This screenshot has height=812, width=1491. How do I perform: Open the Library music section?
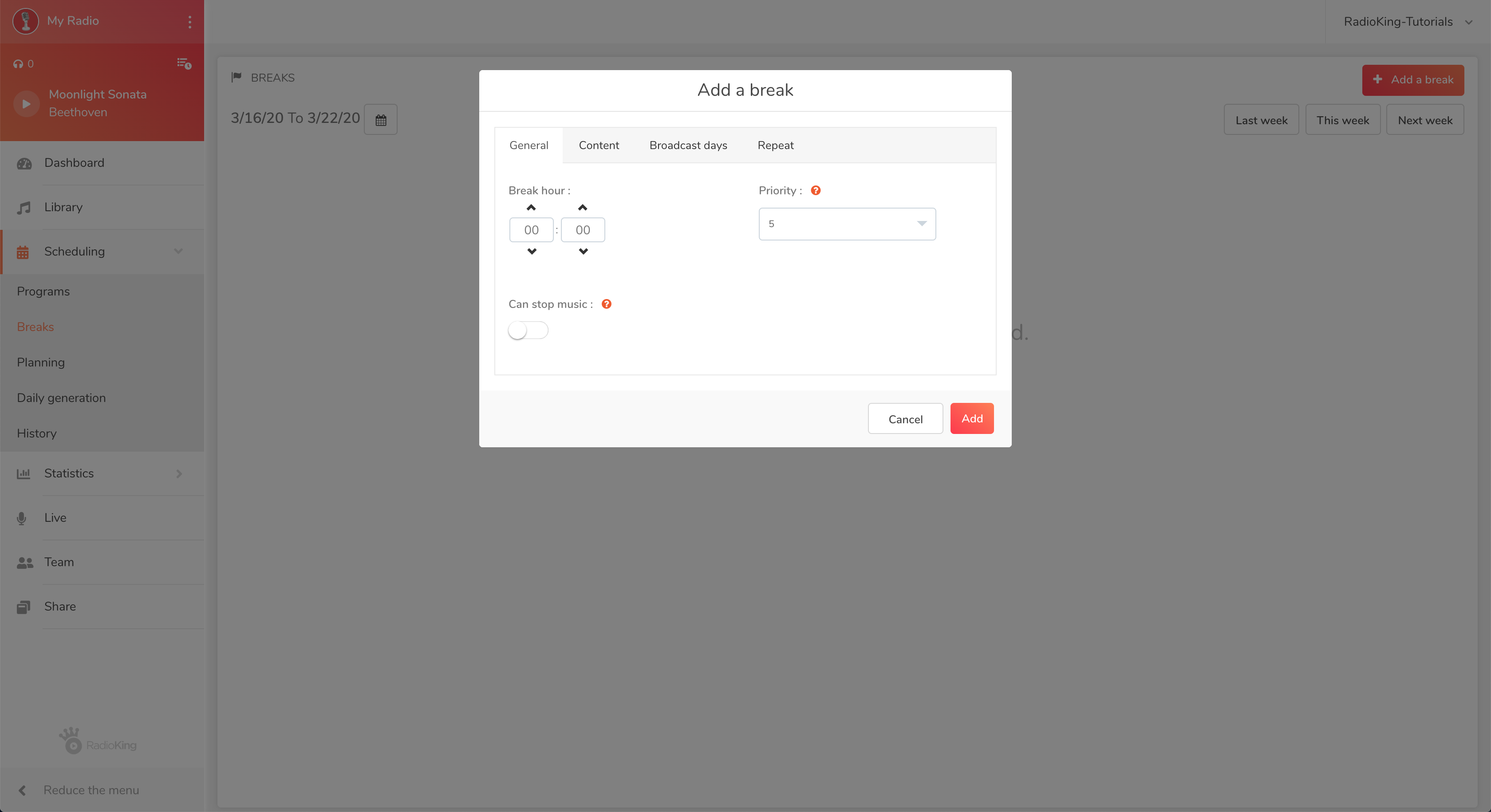point(63,207)
